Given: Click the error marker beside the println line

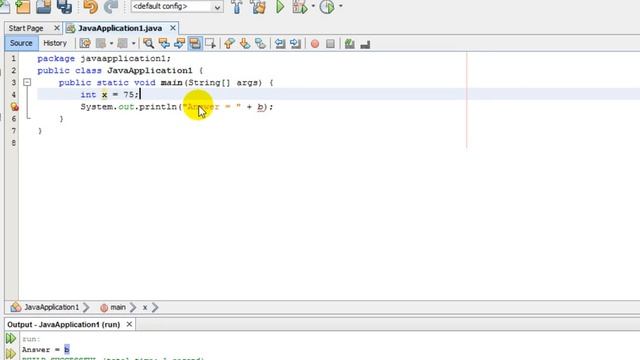Looking at the screenshot, I should (x=14, y=107).
